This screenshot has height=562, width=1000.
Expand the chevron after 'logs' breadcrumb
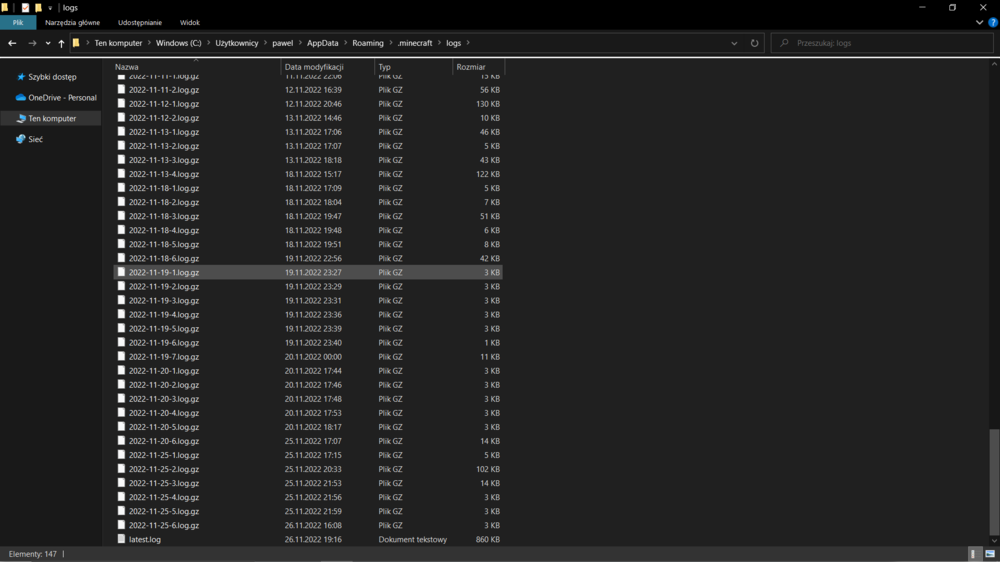tap(468, 43)
